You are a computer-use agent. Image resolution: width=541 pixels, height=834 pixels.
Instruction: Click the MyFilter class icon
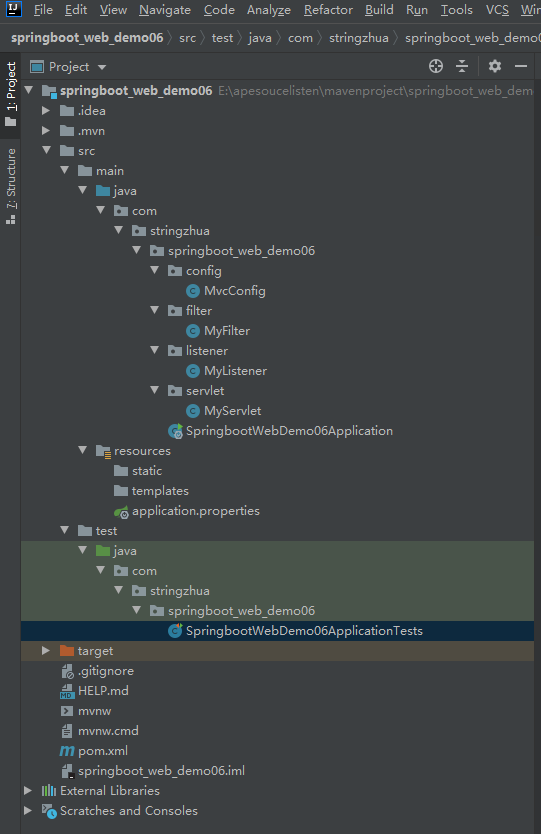[x=193, y=331]
